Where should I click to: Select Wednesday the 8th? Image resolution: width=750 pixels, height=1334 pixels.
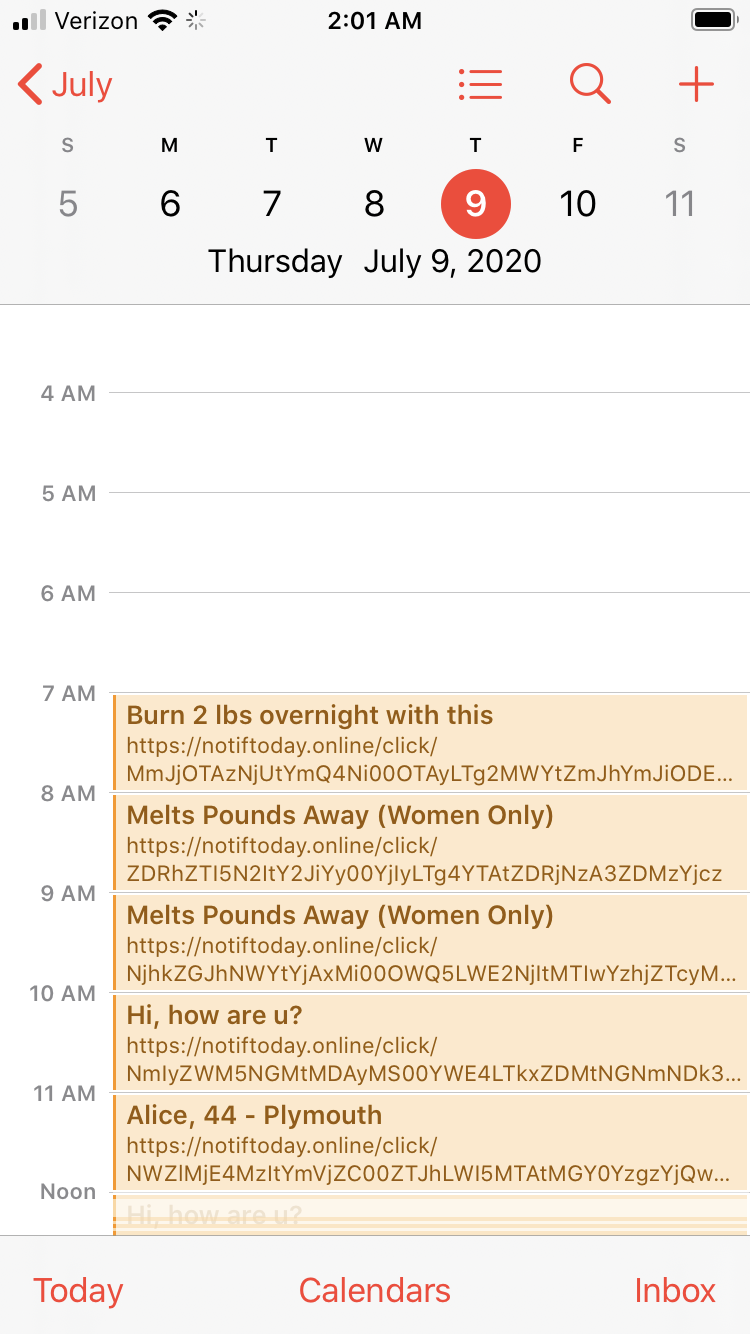[374, 204]
